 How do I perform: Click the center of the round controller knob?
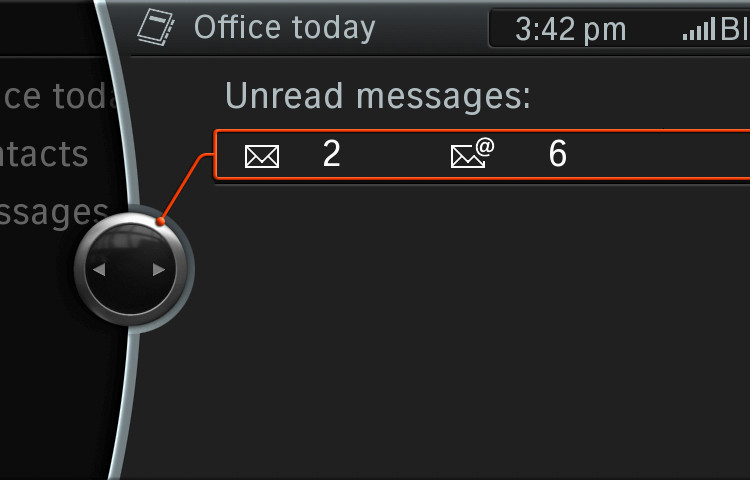click(x=130, y=269)
